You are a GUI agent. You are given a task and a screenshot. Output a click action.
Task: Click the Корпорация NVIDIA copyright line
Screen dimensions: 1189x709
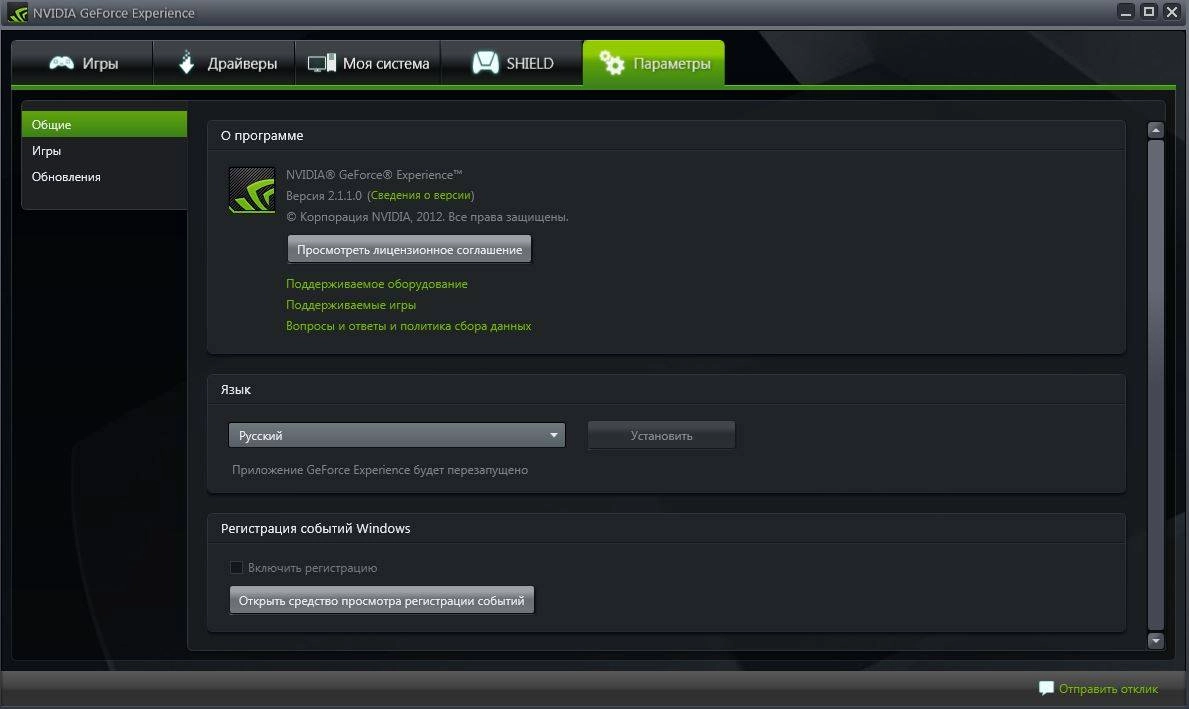click(427, 217)
